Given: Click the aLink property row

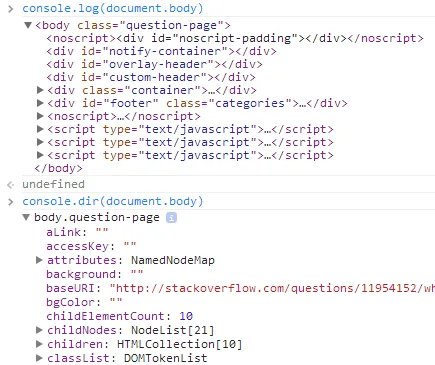Looking at the screenshot, I should click(x=77, y=232).
